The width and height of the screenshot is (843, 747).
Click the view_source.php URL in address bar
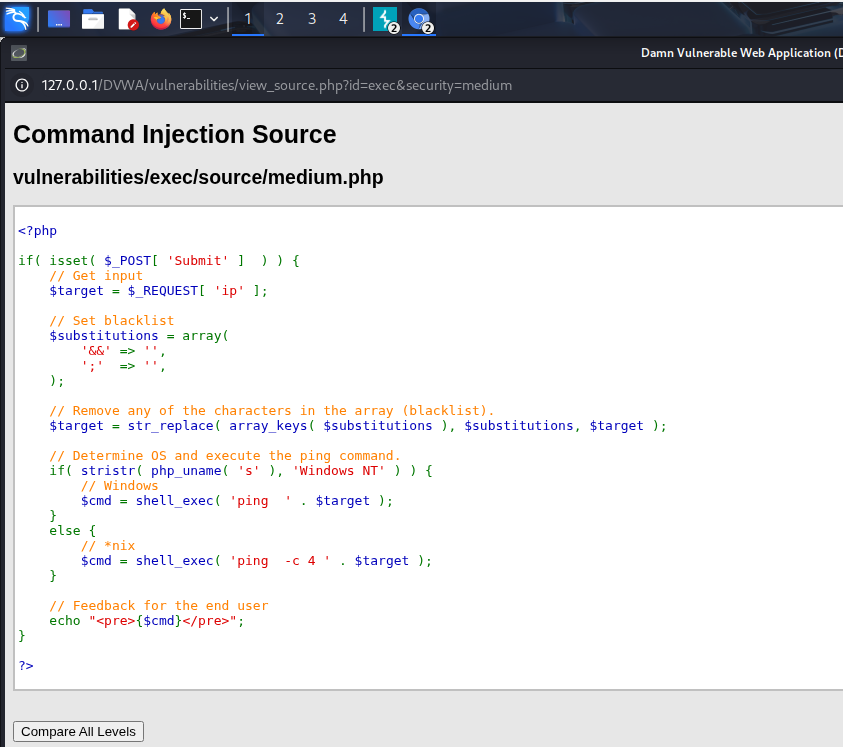point(276,85)
